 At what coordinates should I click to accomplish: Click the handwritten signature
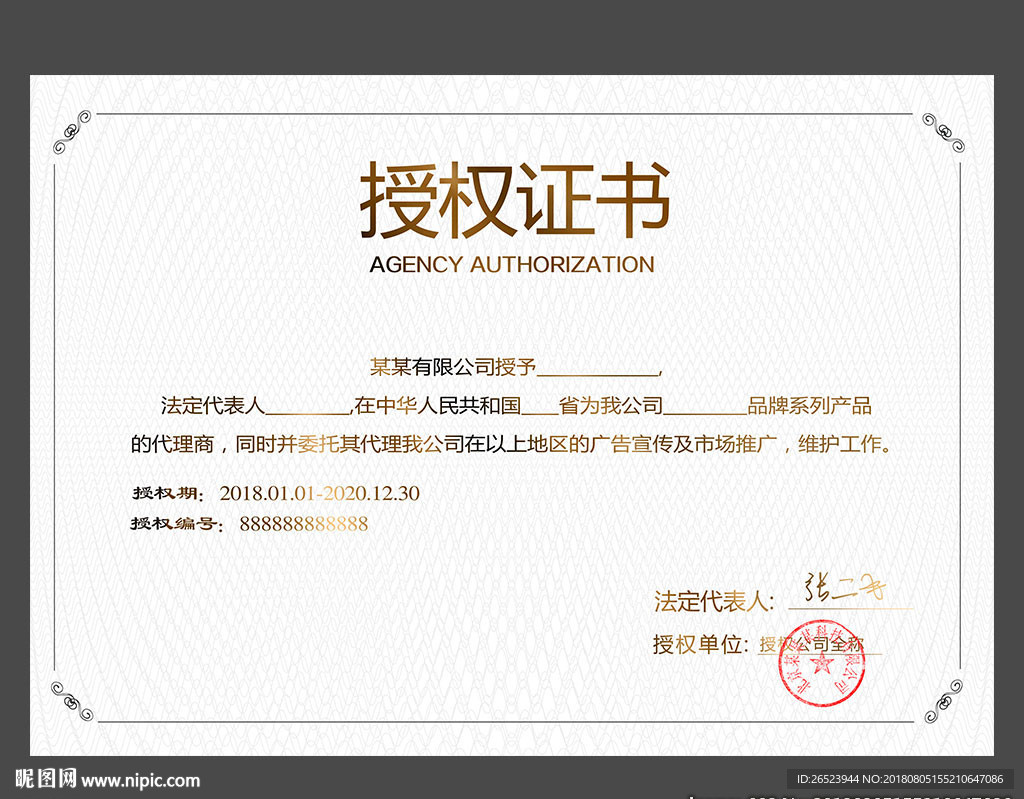[x=845, y=587]
